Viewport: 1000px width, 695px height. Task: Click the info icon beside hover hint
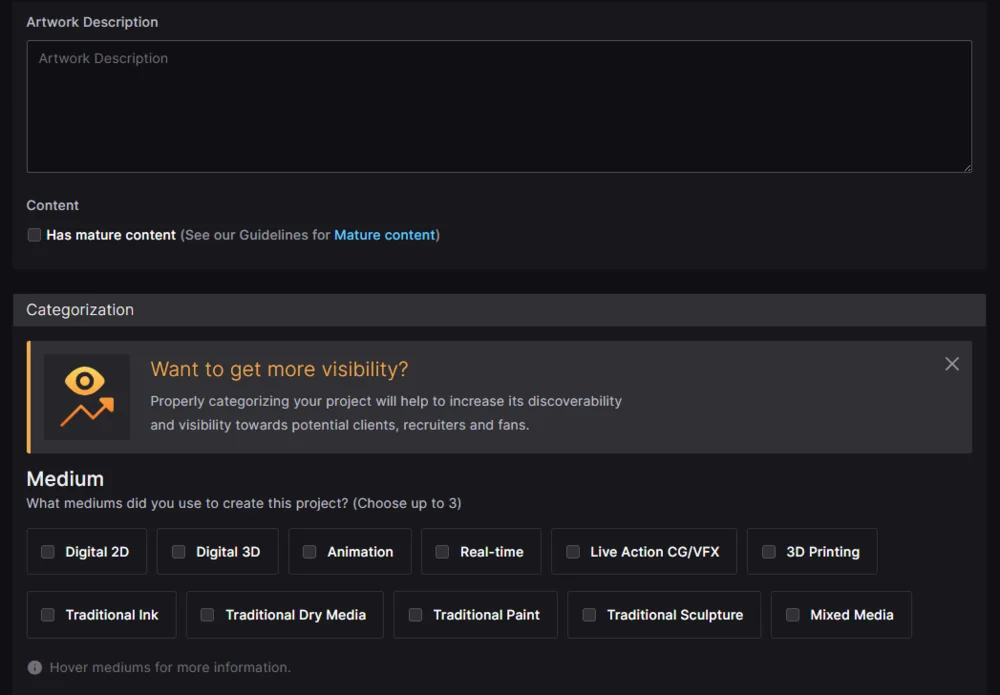pos(35,667)
